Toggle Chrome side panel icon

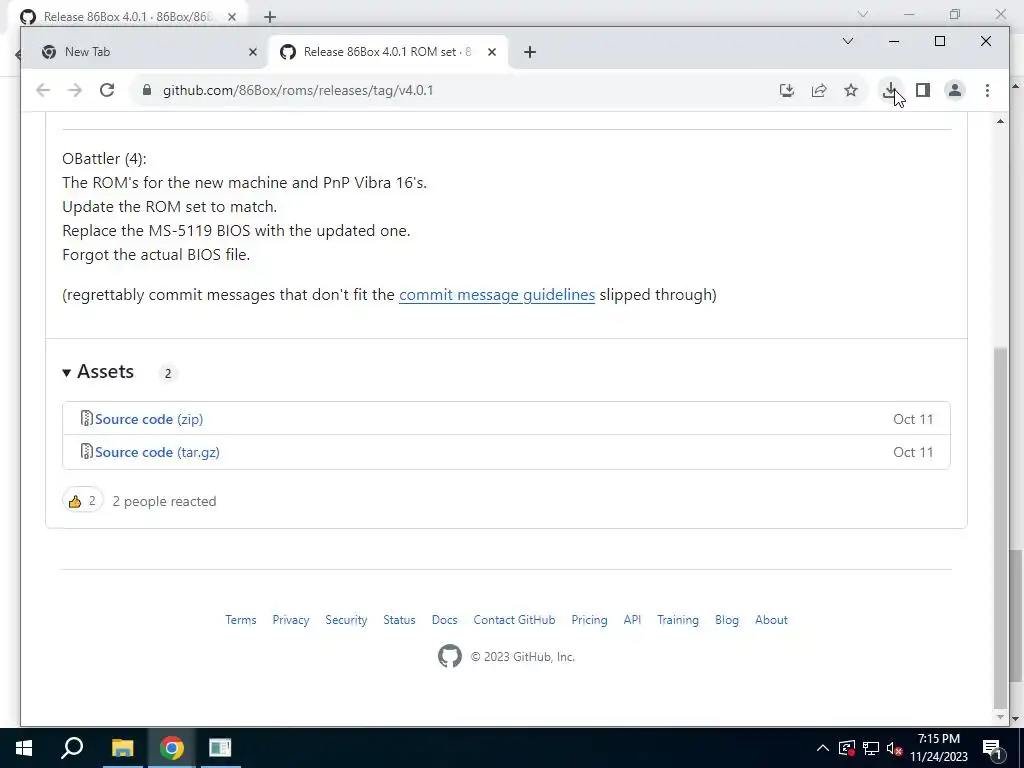click(923, 90)
